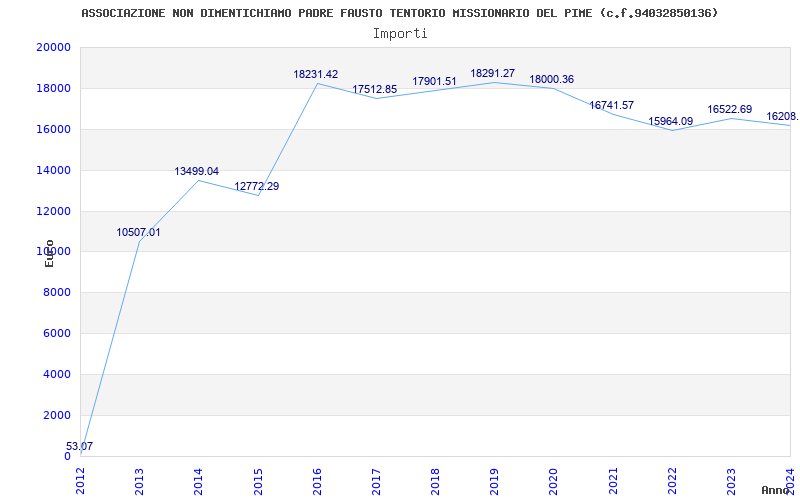Select the 18000.36 label for 2020

pos(552,80)
